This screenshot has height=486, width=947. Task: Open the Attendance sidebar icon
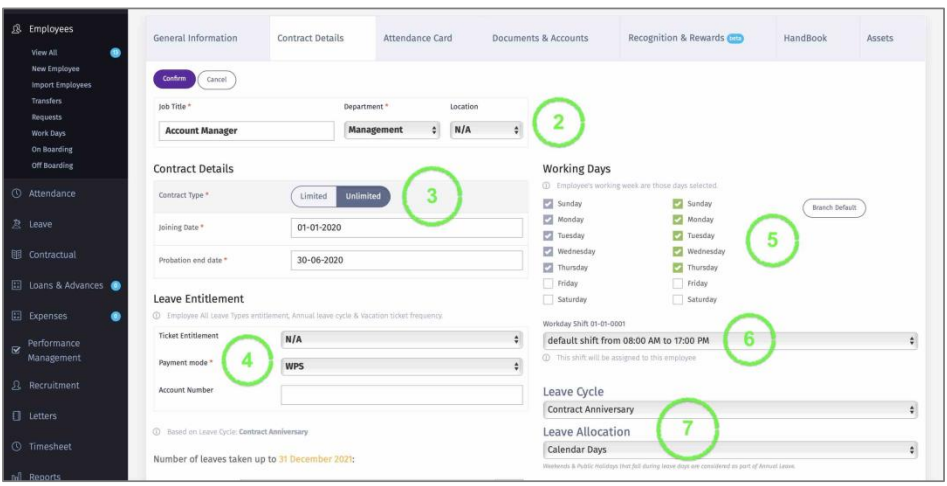click(x=17, y=194)
